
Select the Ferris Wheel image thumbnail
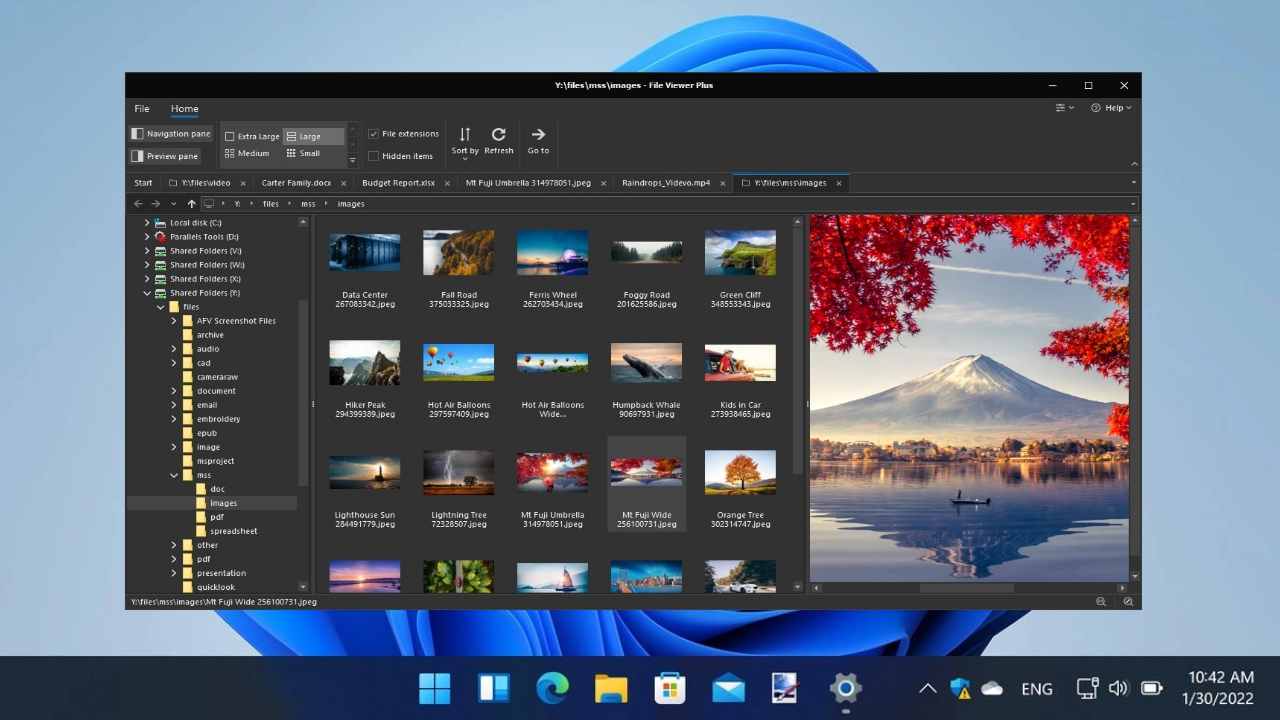pos(552,253)
